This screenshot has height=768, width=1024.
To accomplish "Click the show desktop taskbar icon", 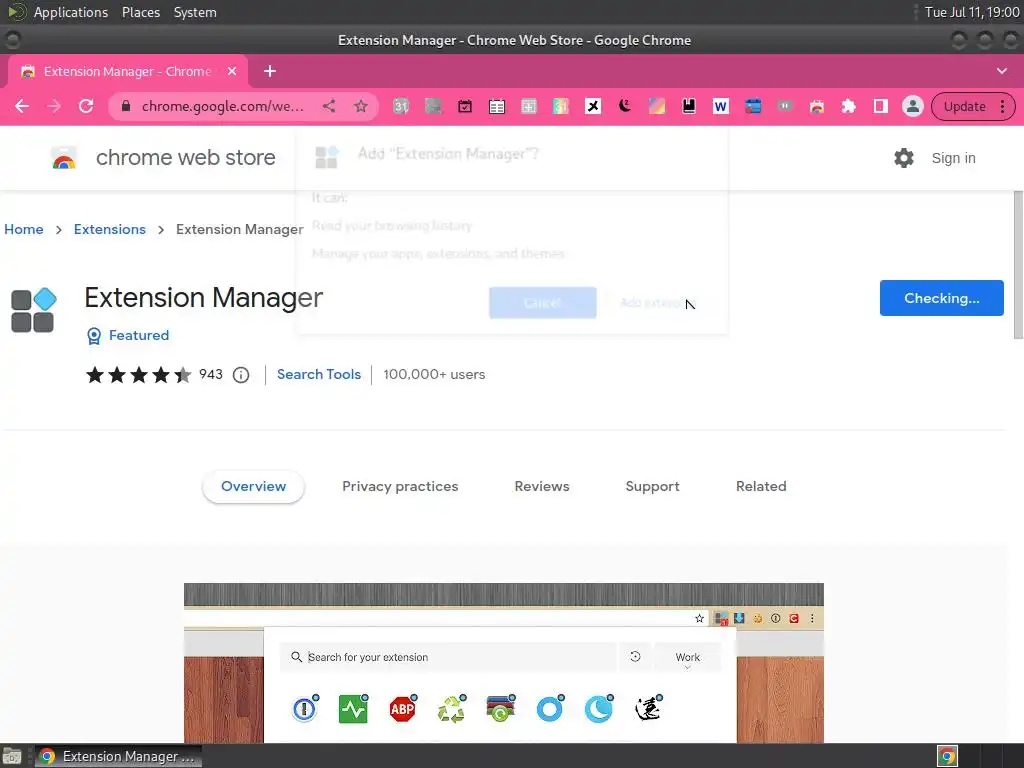I will click(x=12, y=756).
